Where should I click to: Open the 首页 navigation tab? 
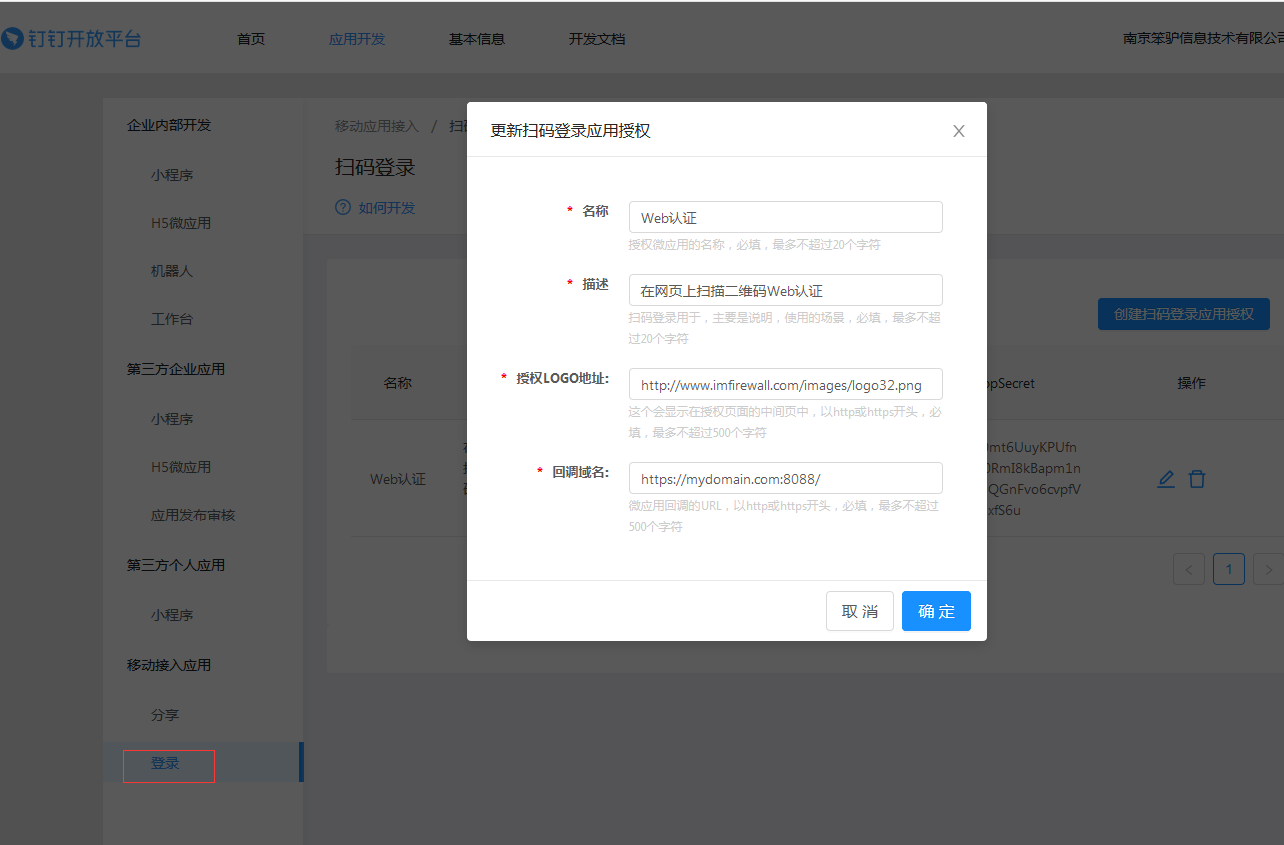click(251, 39)
